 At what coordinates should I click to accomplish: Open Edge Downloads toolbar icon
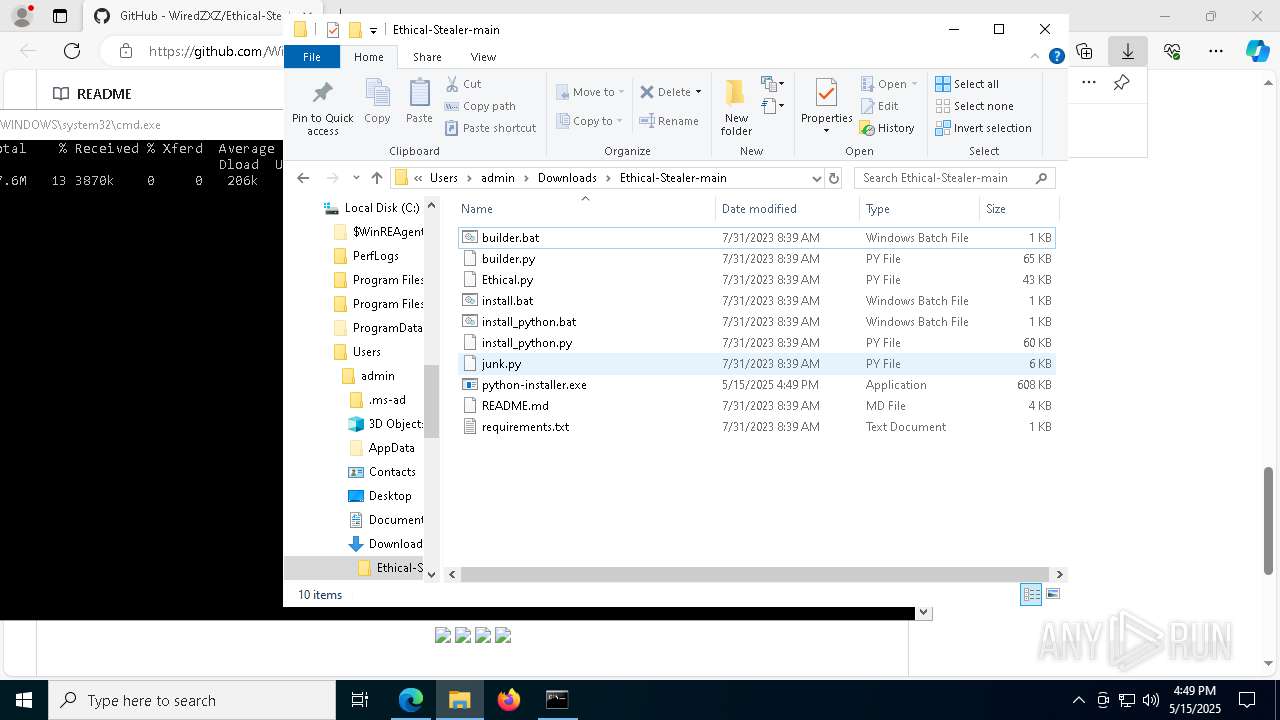(x=1127, y=51)
